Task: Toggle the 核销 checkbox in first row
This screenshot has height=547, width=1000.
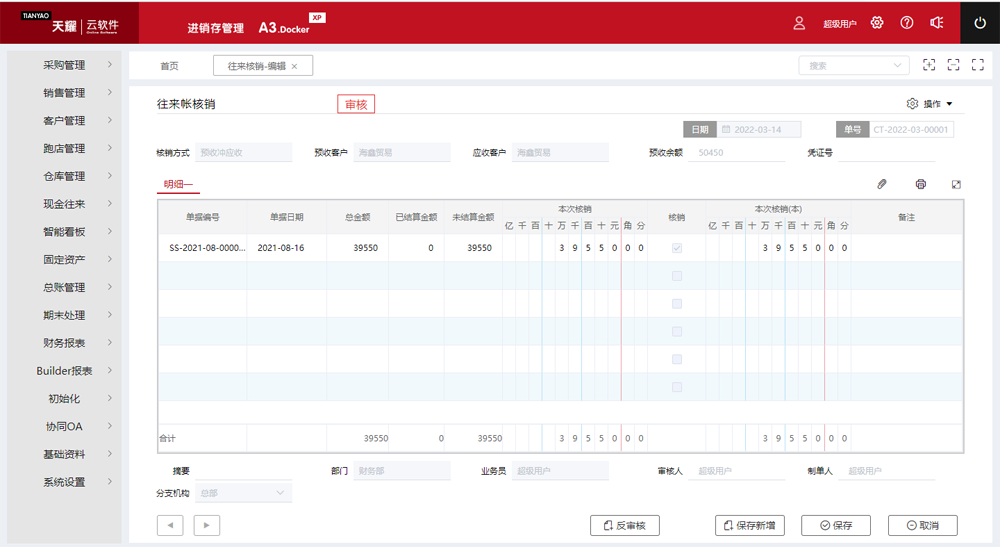Action: (x=677, y=247)
